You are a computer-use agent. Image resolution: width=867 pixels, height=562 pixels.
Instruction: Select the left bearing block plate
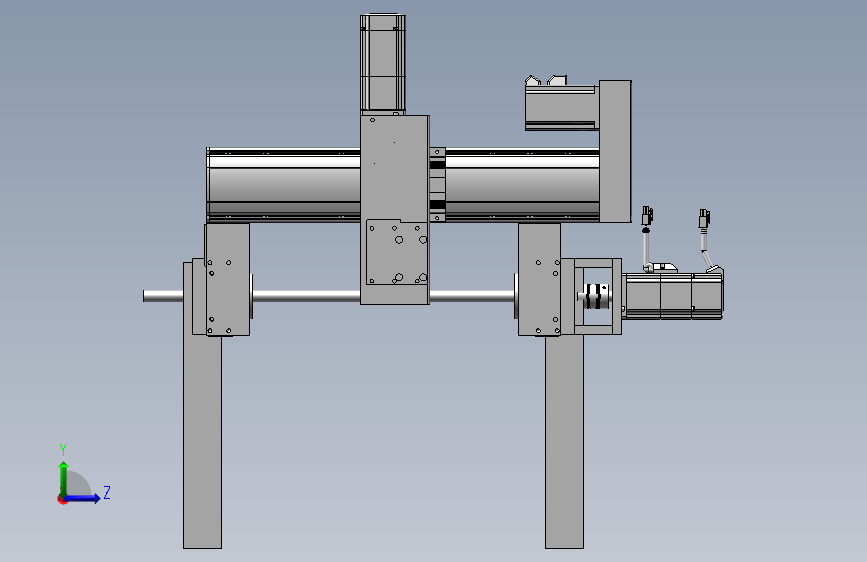click(x=227, y=279)
